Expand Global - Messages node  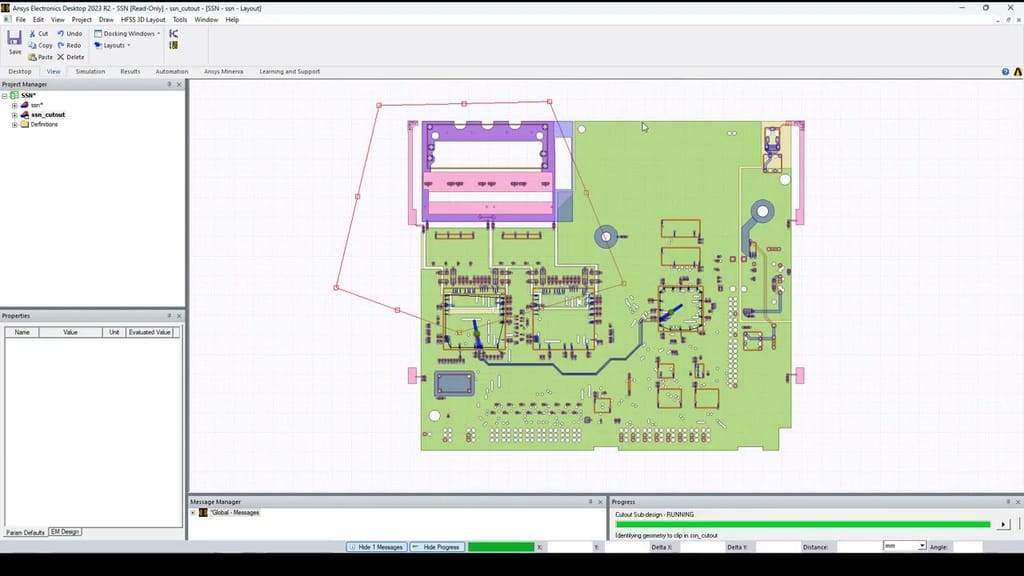[193, 513]
